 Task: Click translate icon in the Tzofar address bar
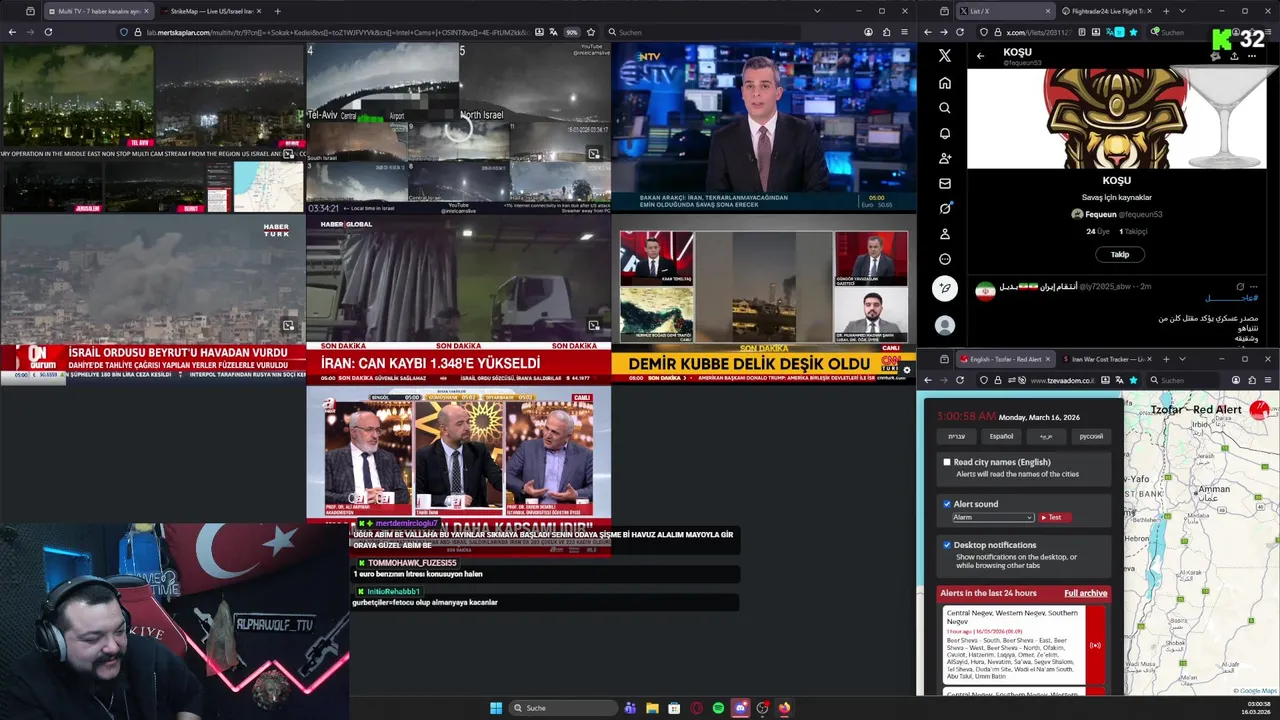[1119, 380]
